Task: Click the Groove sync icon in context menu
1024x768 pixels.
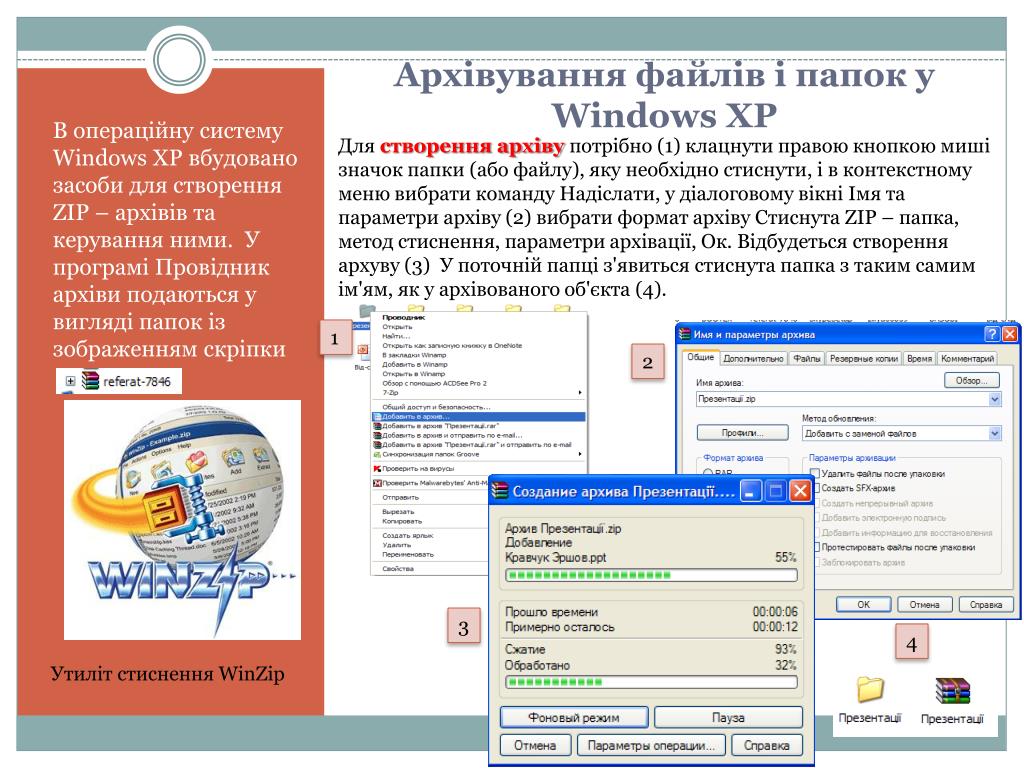Action: [x=377, y=455]
